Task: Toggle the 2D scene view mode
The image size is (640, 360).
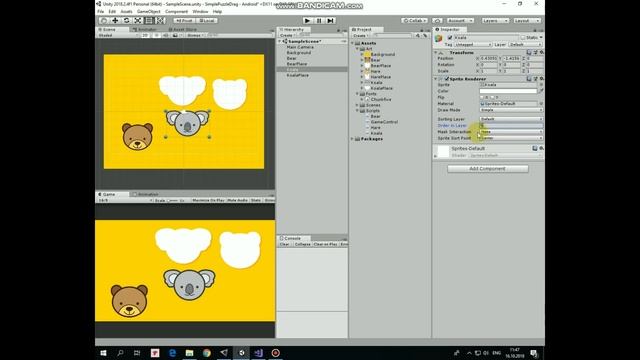Action: (145, 36)
